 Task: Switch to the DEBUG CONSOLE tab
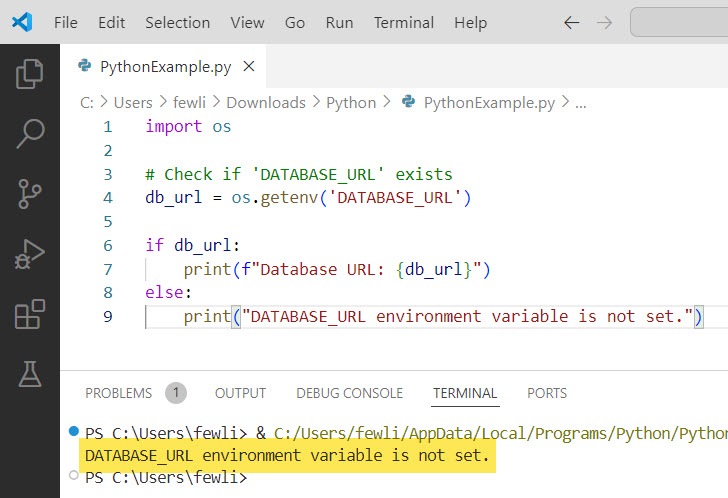coord(350,393)
